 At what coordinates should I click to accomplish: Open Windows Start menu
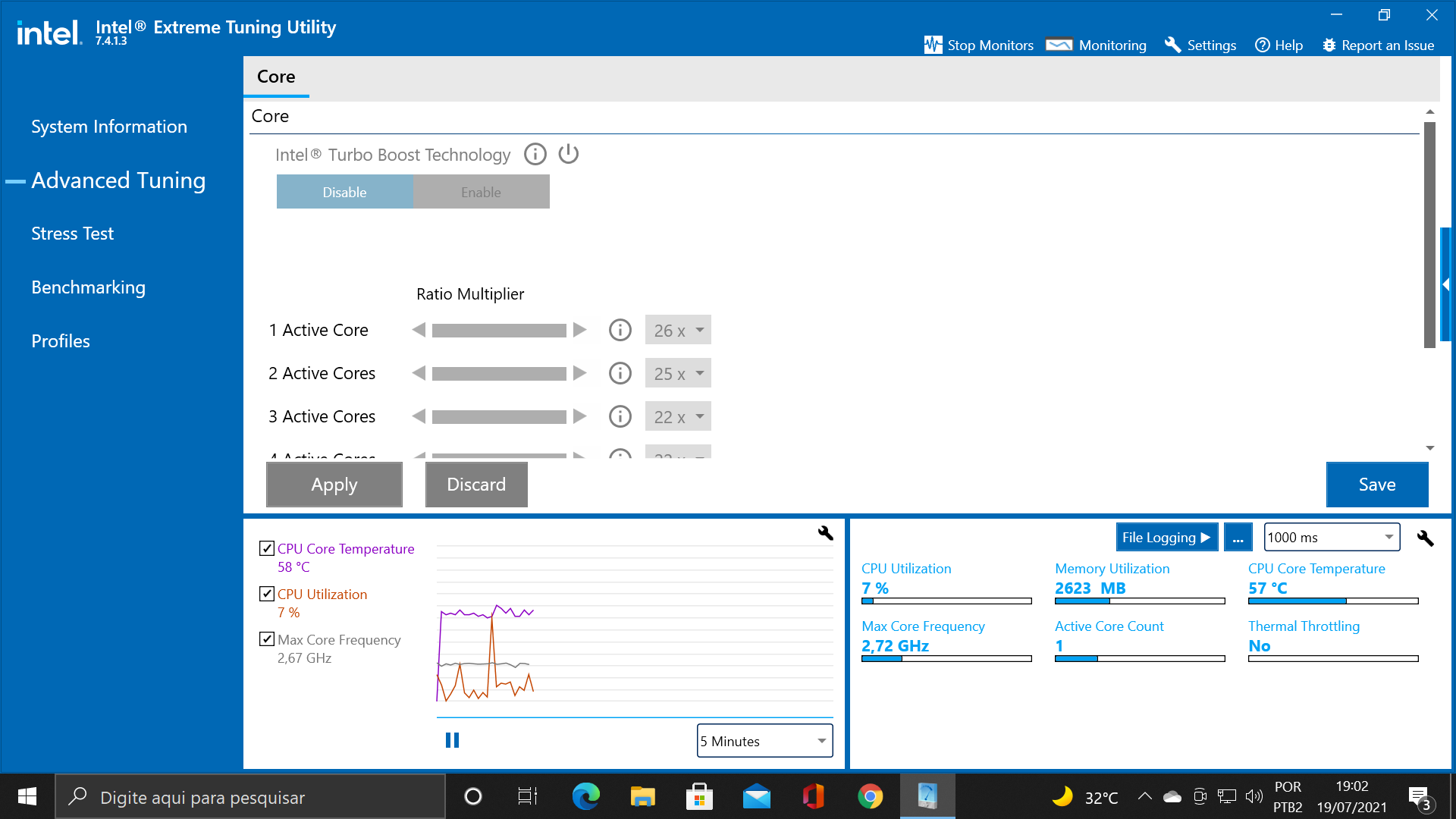[27, 796]
